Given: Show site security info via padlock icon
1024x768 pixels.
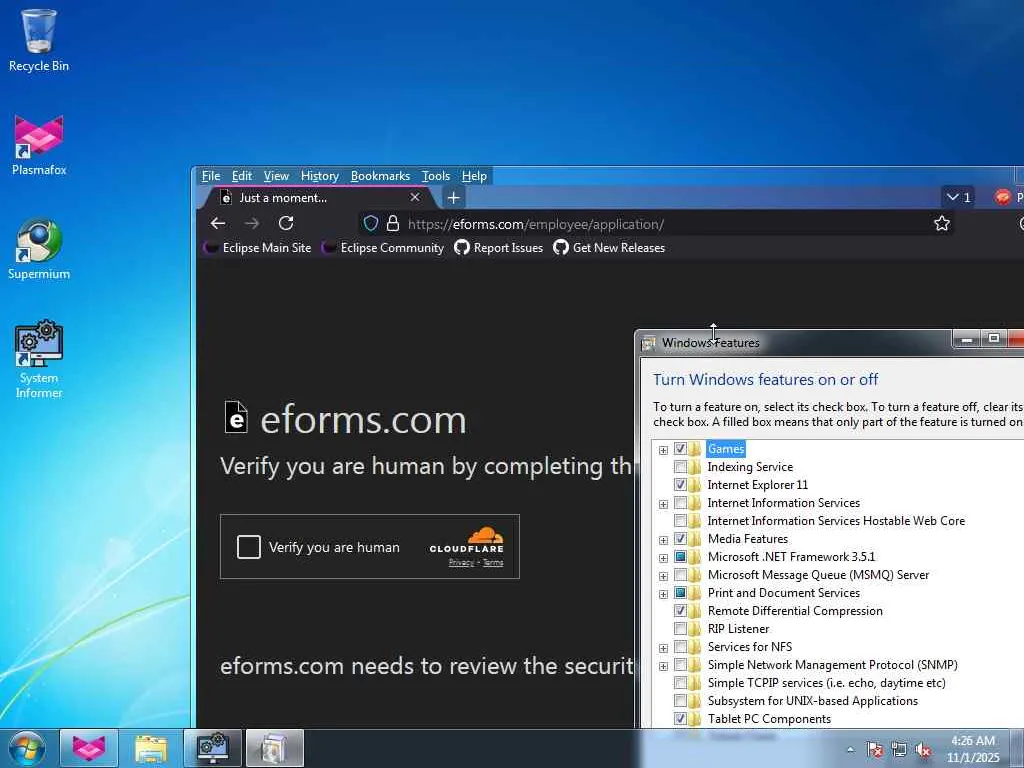Looking at the screenshot, I should [x=392, y=223].
